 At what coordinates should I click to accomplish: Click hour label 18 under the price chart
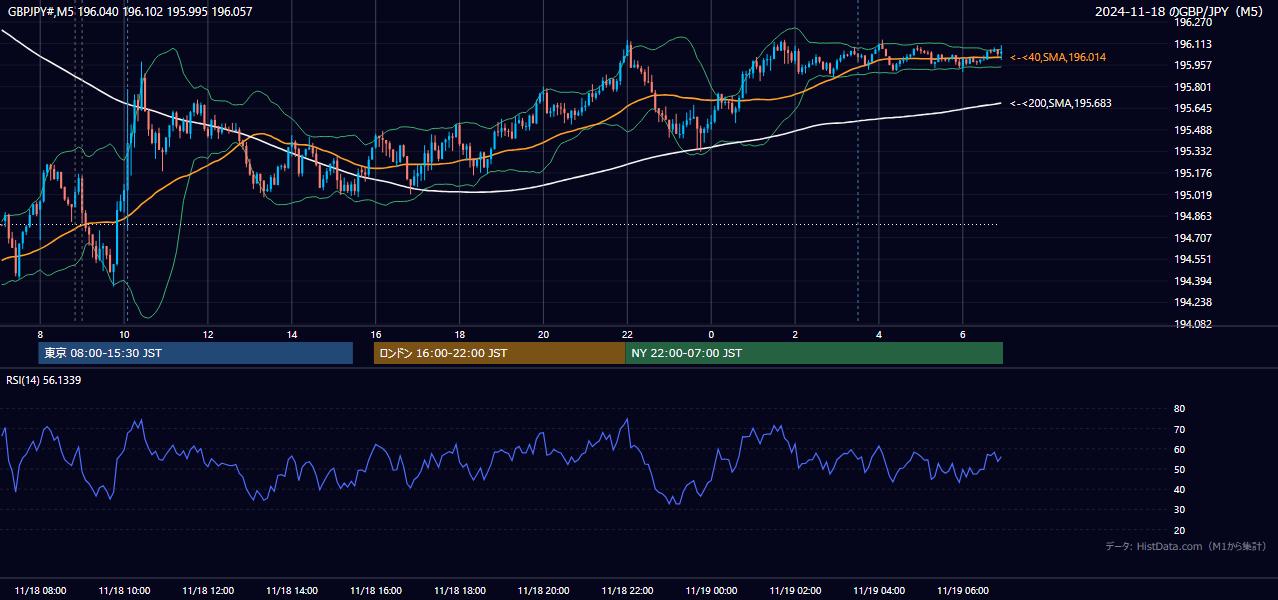point(460,334)
